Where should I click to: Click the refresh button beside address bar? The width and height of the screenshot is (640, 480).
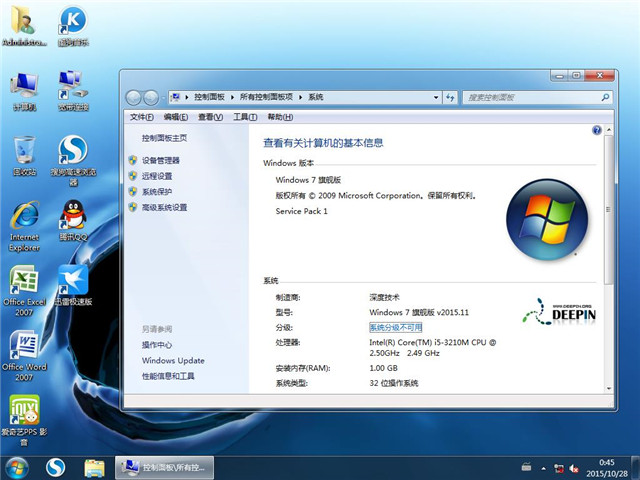pos(450,97)
